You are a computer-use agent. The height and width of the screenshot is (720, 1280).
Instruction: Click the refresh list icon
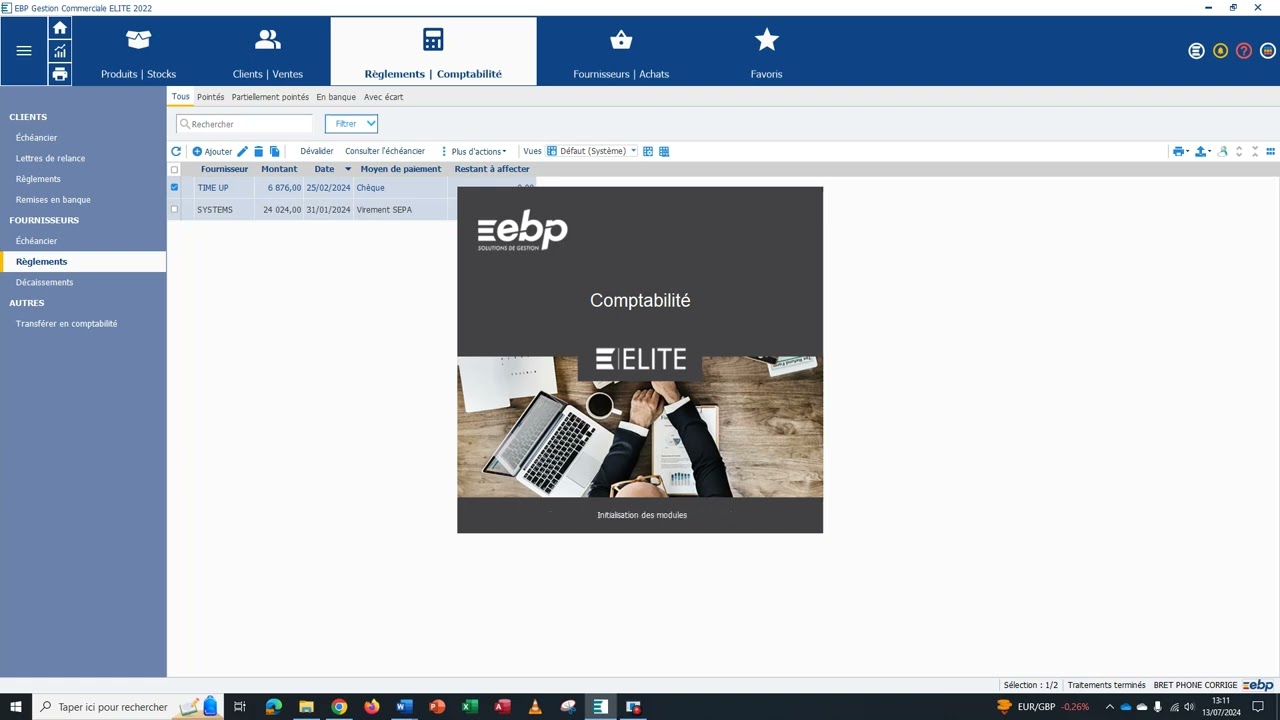click(x=176, y=152)
